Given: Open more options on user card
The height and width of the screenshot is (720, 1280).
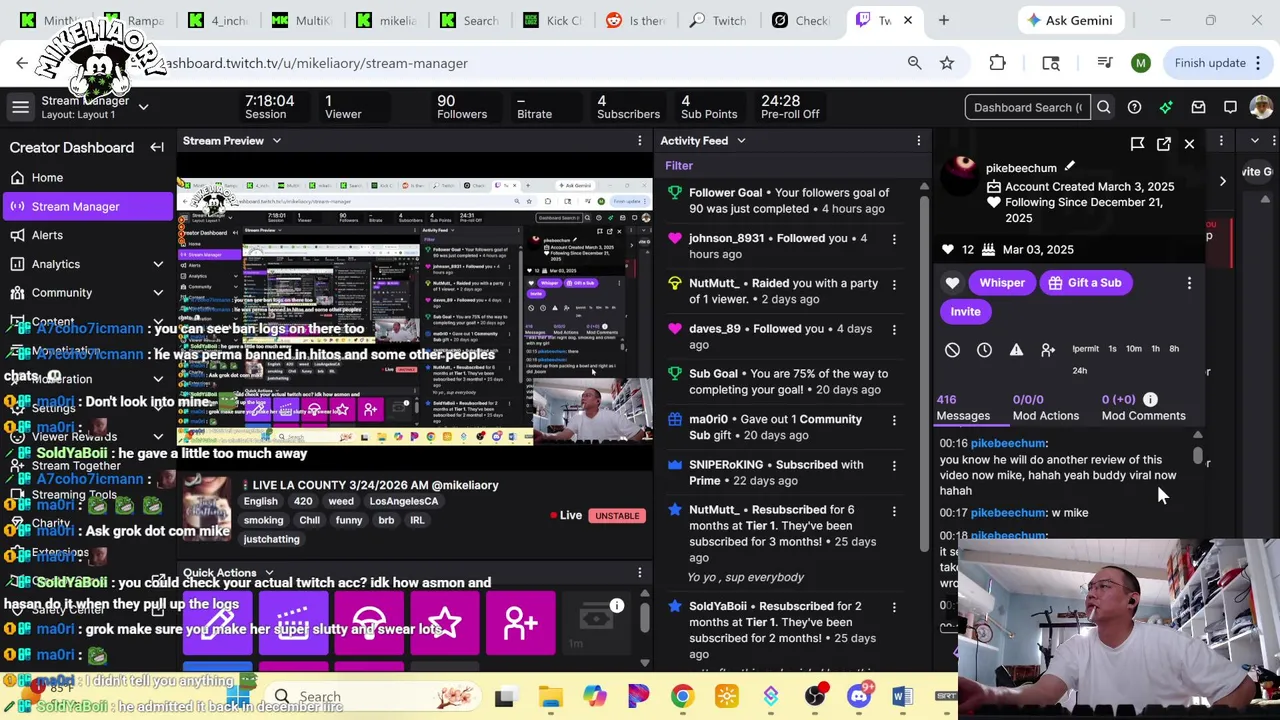Looking at the screenshot, I should [x=1189, y=283].
